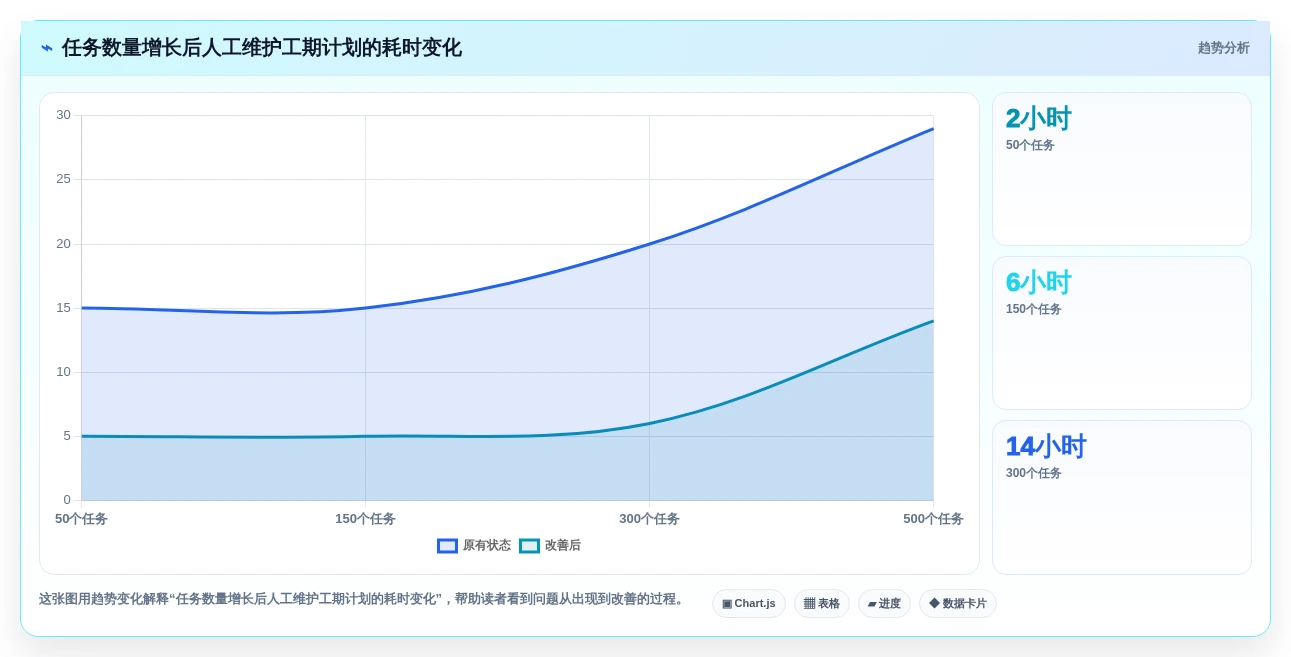
Task: Click the y-axis value 25
Action: pyautogui.click(x=63, y=179)
